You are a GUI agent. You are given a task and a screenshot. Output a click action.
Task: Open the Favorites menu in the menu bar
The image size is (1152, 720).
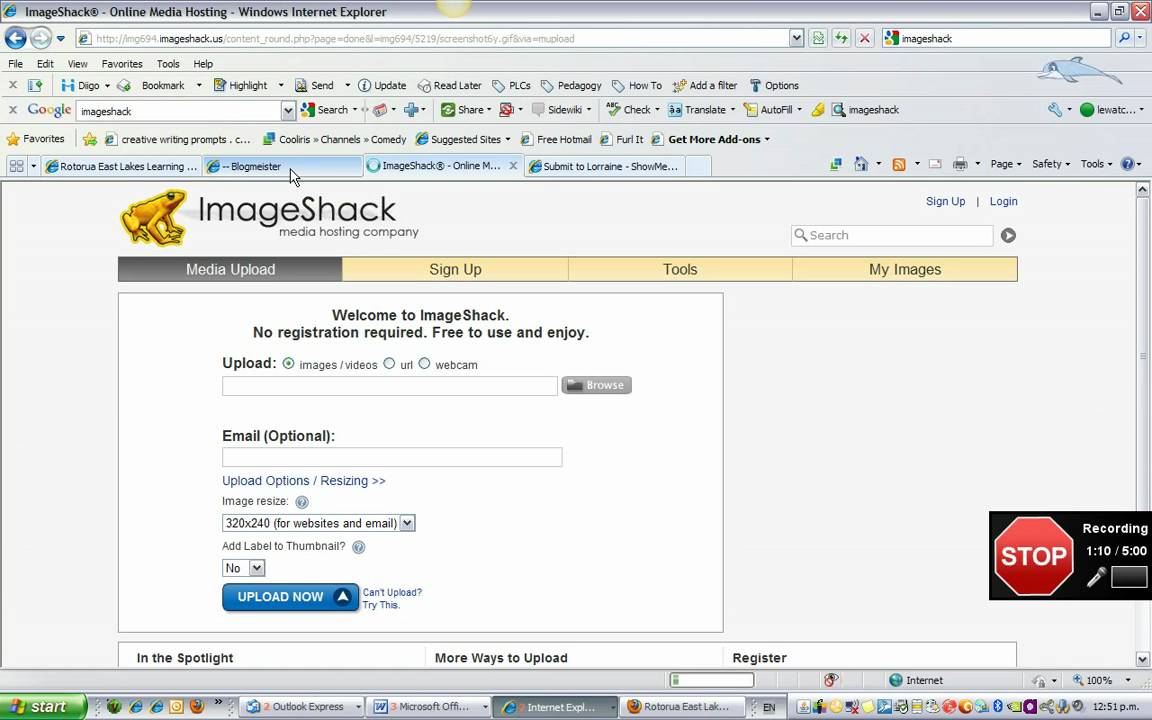(x=122, y=64)
